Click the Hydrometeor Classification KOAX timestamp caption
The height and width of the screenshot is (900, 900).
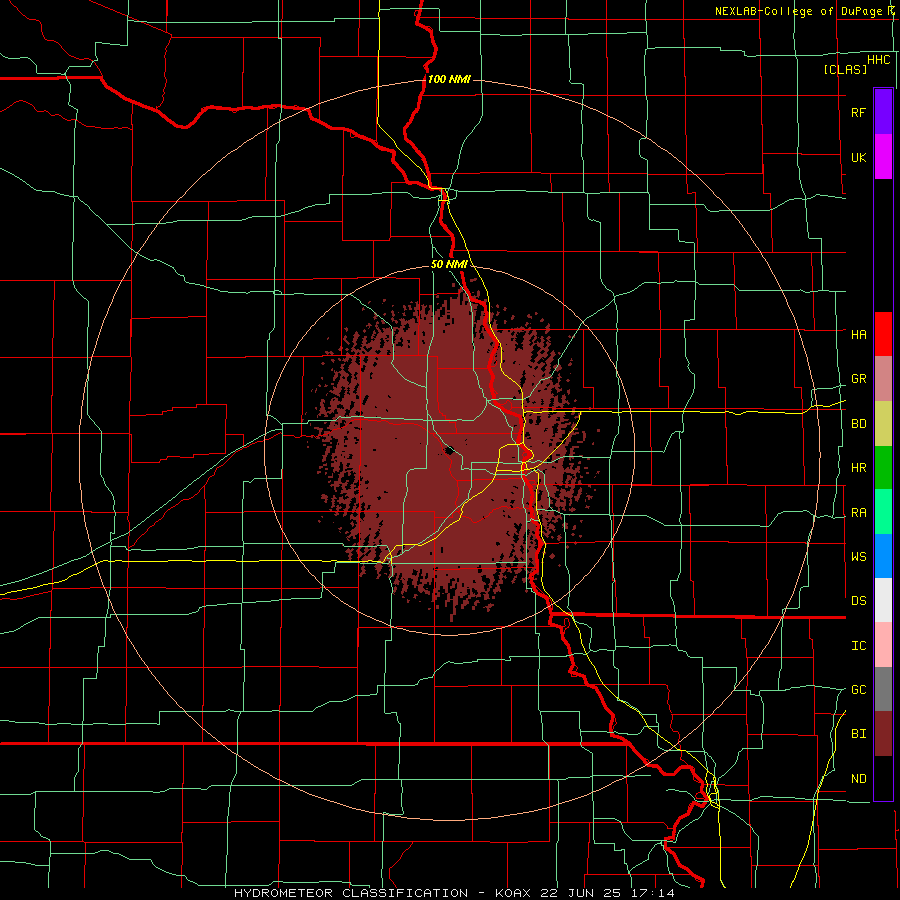coord(455,893)
